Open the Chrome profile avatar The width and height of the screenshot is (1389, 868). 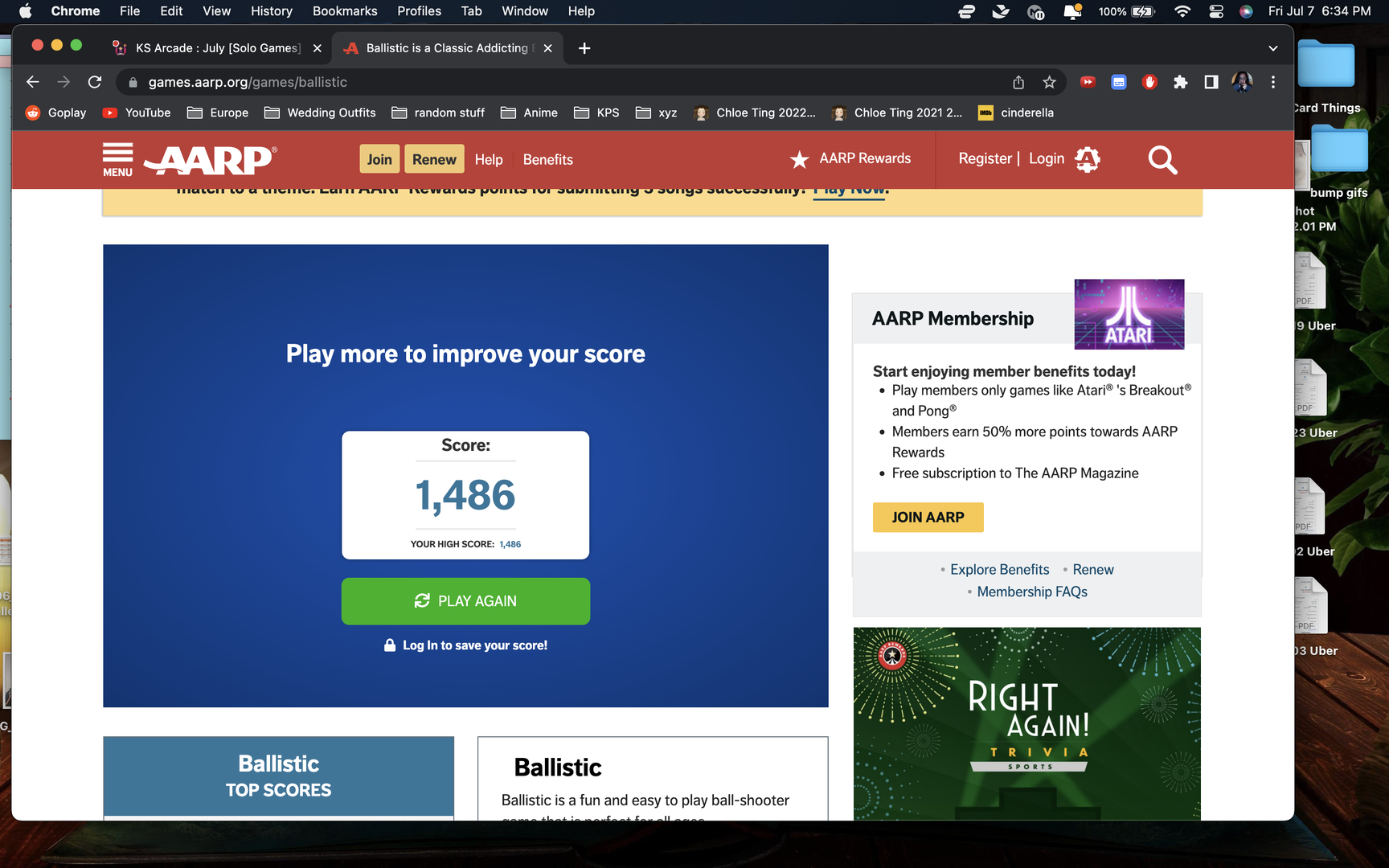[x=1242, y=82]
